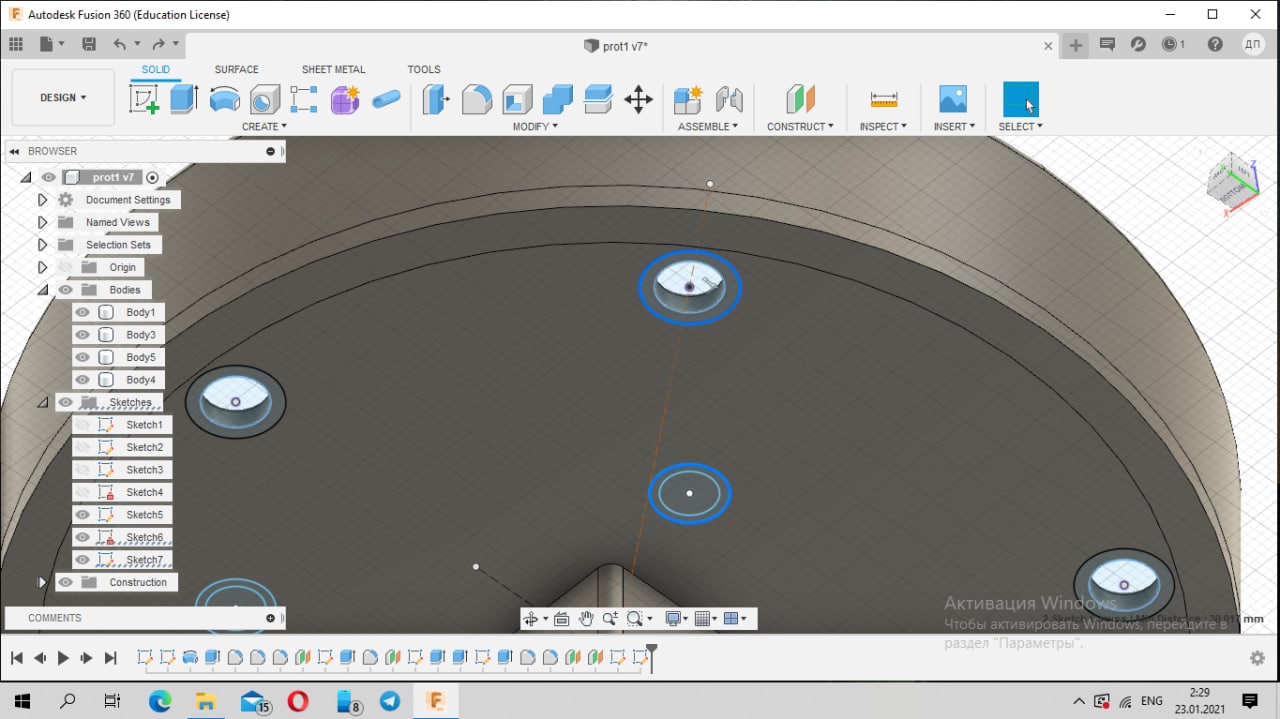Image resolution: width=1280 pixels, height=719 pixels.
Task: Select the Combine tool
Action: pos(558,99)
